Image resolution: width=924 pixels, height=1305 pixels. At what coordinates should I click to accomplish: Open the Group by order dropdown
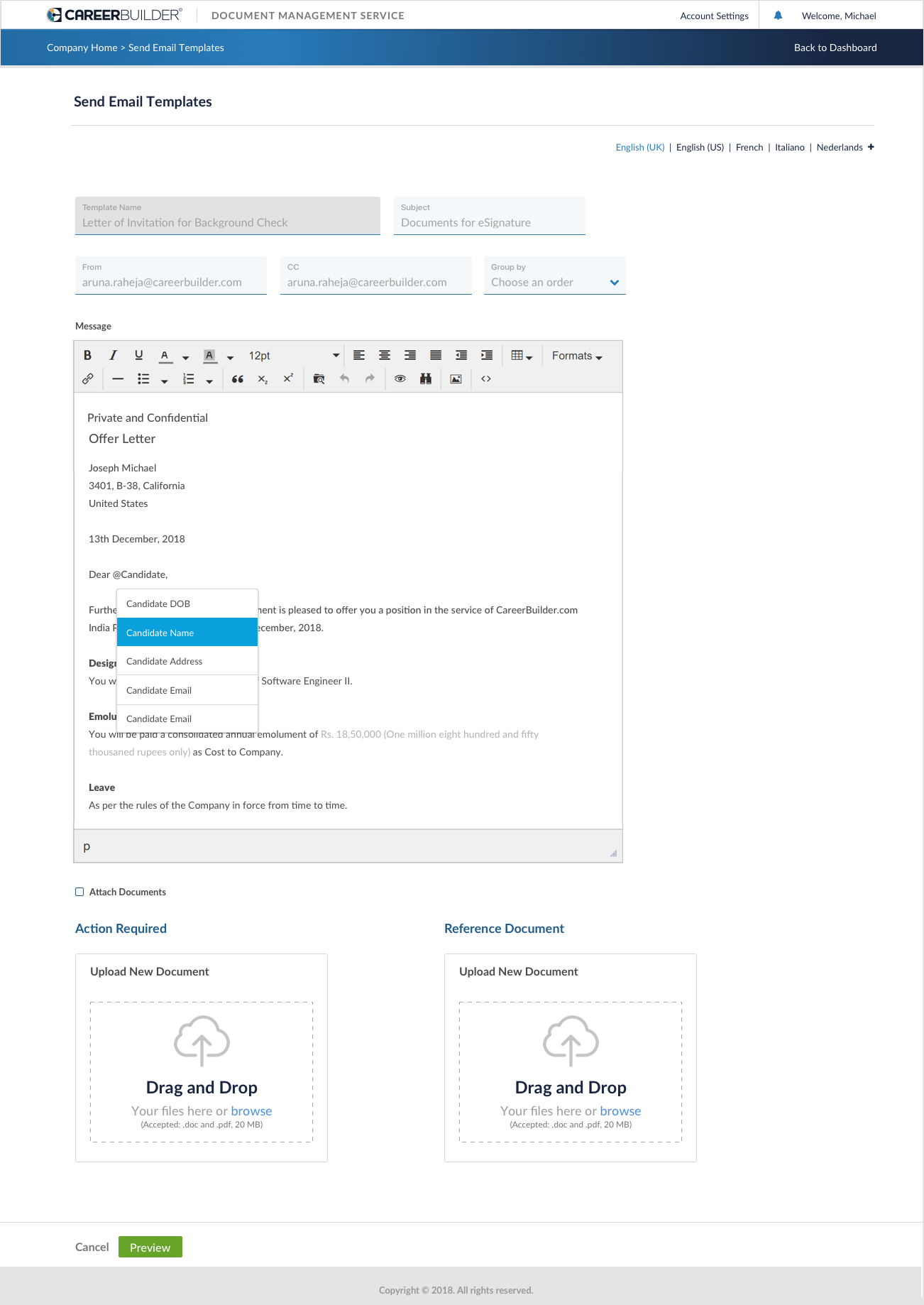(555, 275)
